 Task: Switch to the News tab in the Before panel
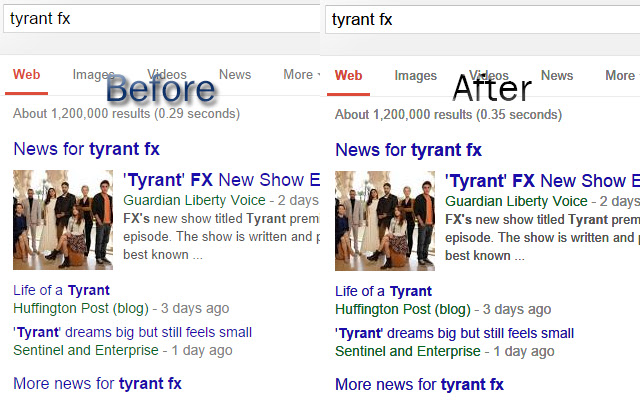[235, 75]
